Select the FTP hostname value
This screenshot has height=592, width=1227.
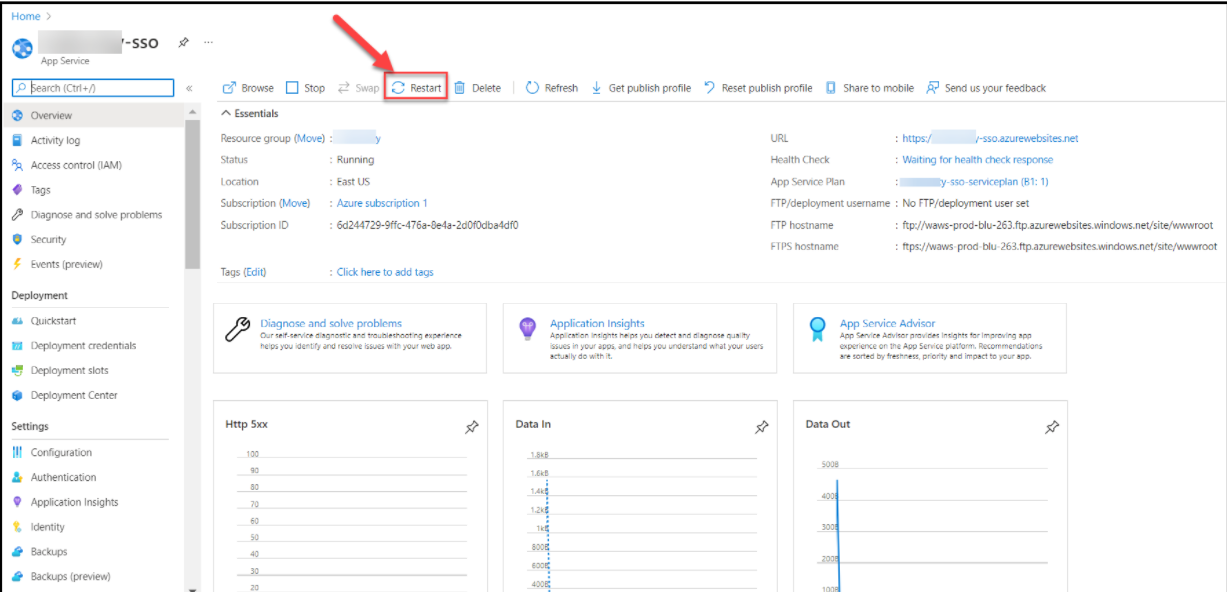point(1059,225)
